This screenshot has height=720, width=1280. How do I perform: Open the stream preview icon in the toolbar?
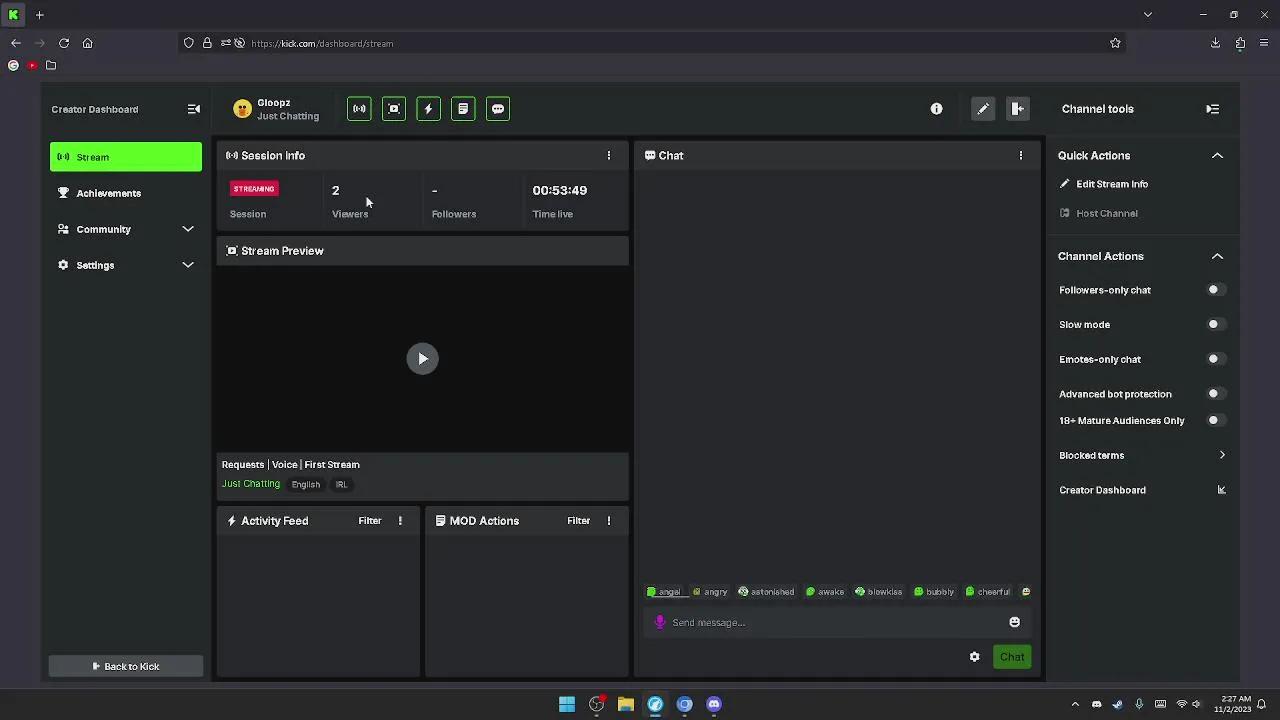[393, 109]
